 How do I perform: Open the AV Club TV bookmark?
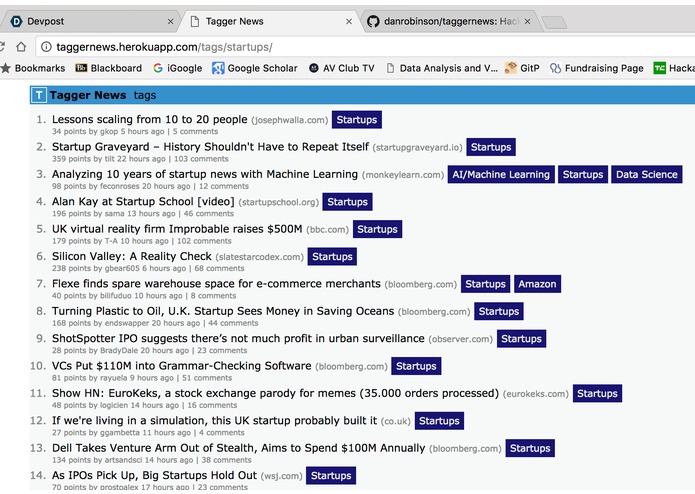[342, 68]
